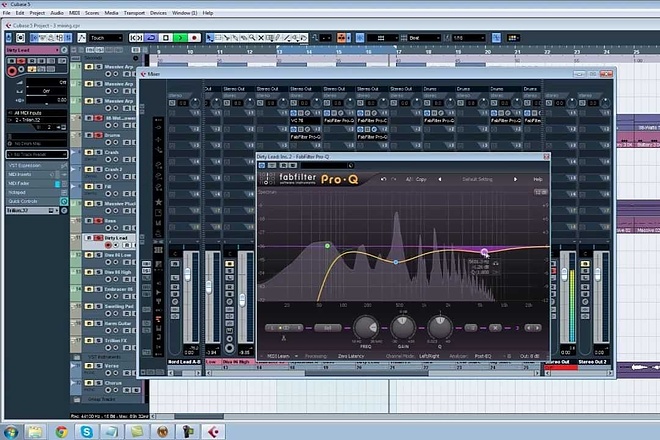Viewport: 660px width, 440px height.
Task: Click Help button in FabFilter Pro-Q
Action: tap(538, 179)
